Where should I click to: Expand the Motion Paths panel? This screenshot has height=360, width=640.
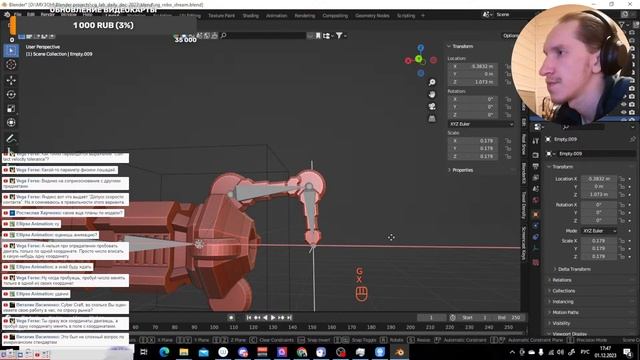click(565, 313)
